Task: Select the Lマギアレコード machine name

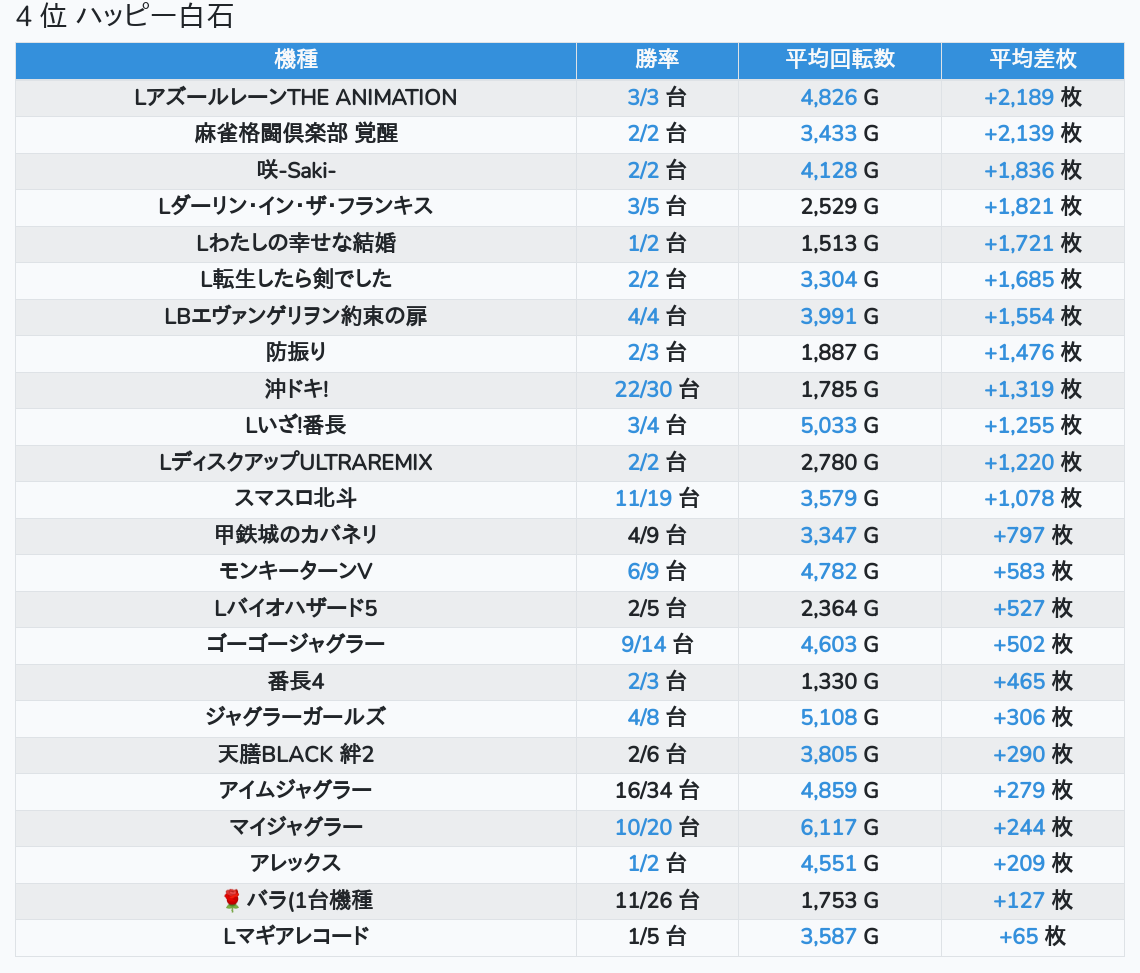Action: point(296,937)
